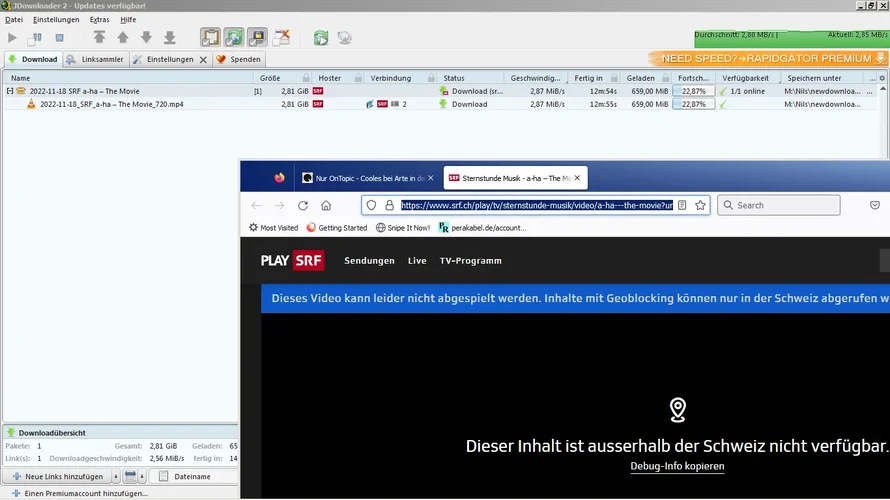Open the Einstellungen menu in menu bar

tap(56, 19)
